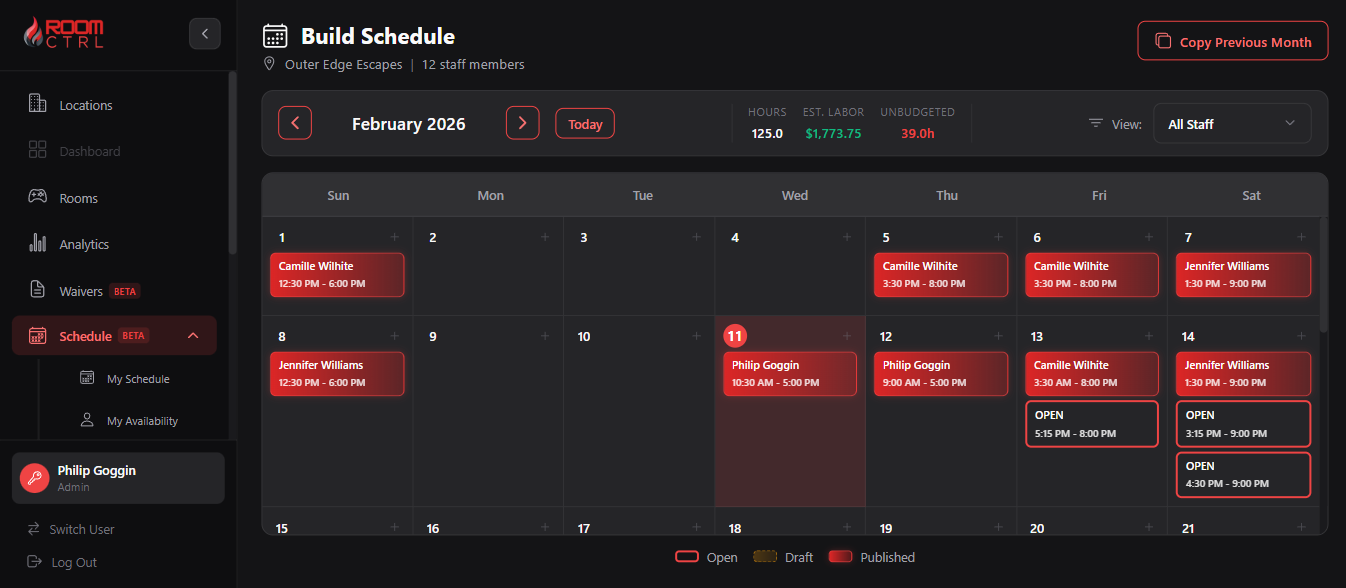Open the Dashboard grid icon

(38, 150)
